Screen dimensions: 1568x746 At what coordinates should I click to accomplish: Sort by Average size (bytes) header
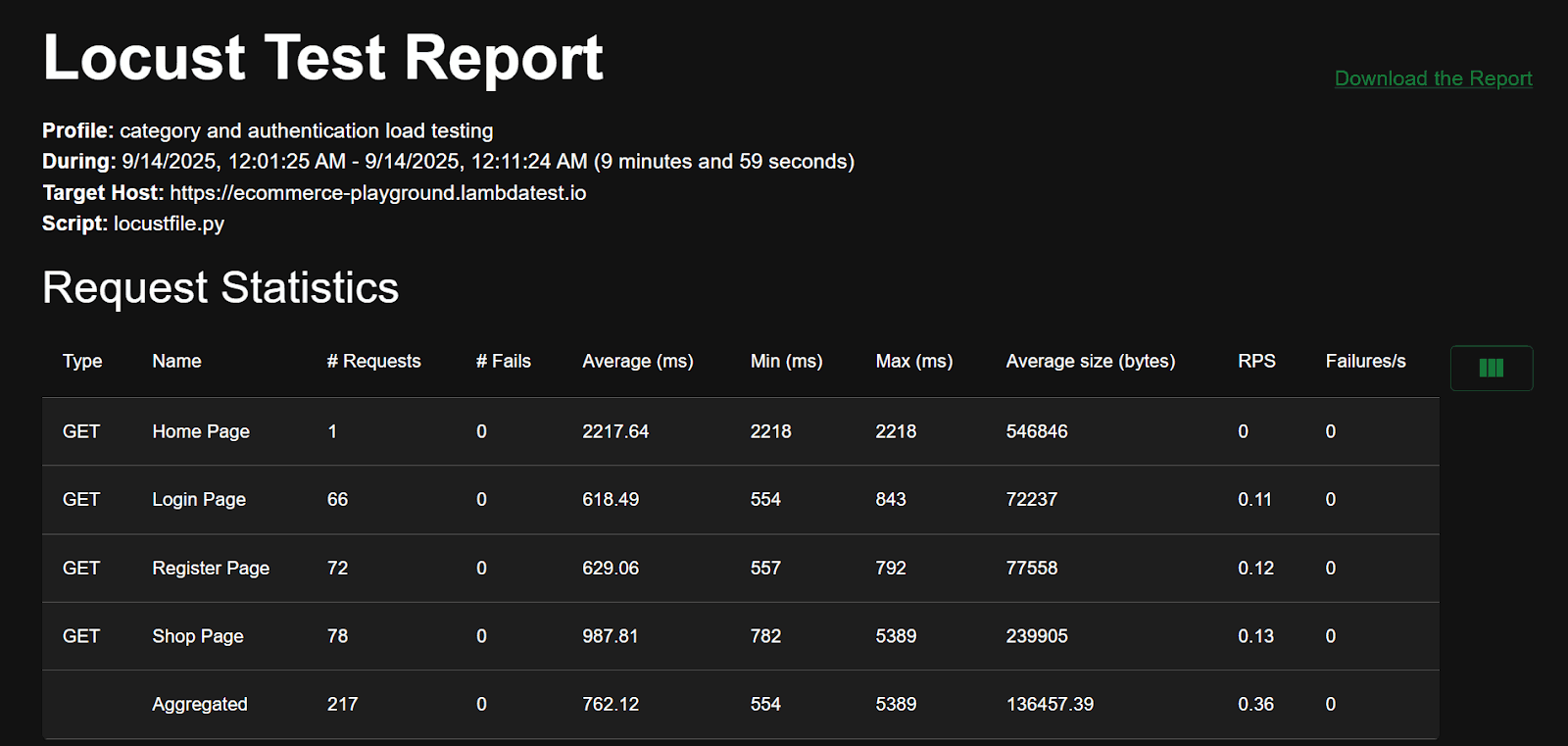click(1090, 361)
